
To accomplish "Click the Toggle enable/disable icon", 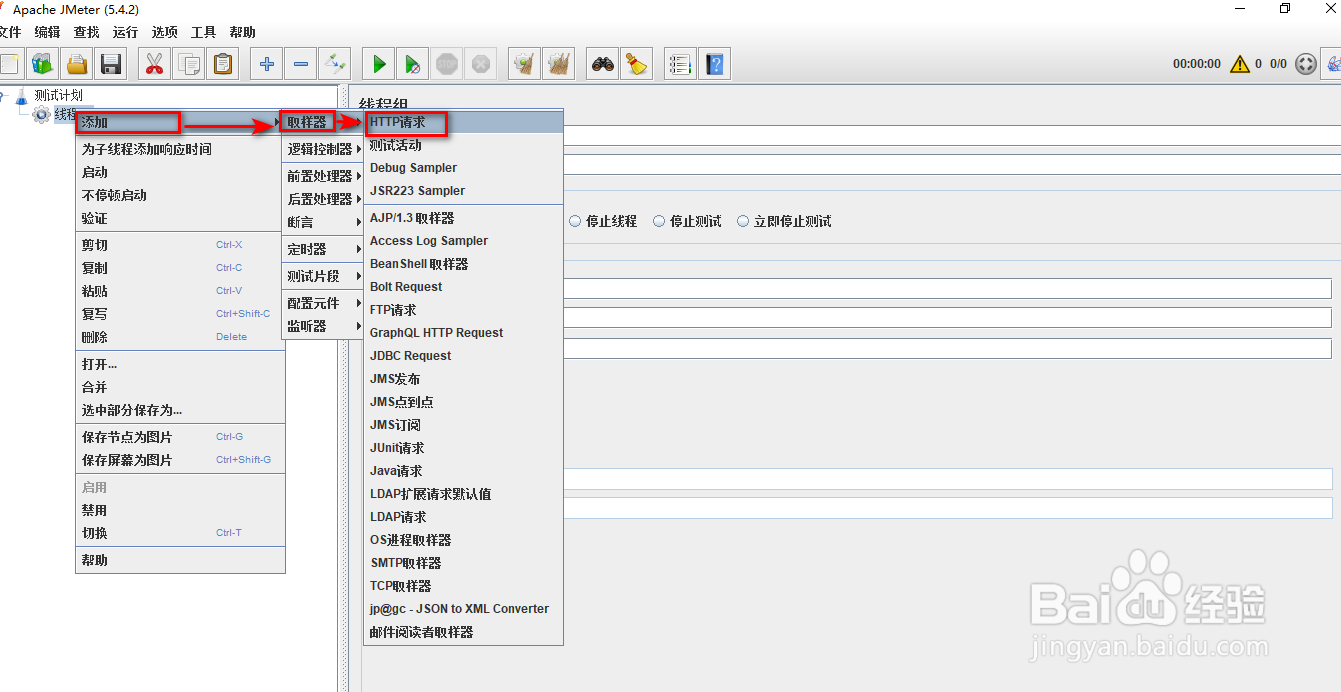I will click(x=334, y=64).
